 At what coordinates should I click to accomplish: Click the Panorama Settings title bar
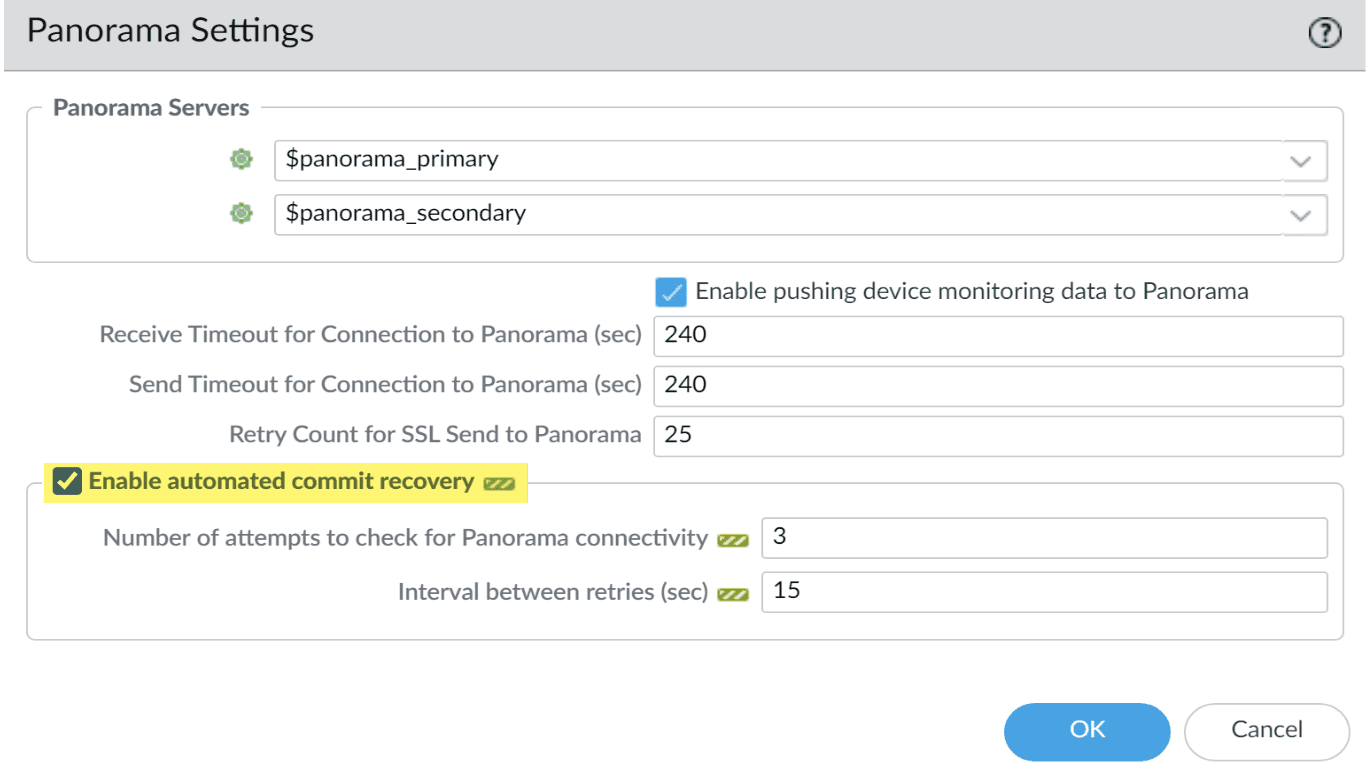(684, 35)
